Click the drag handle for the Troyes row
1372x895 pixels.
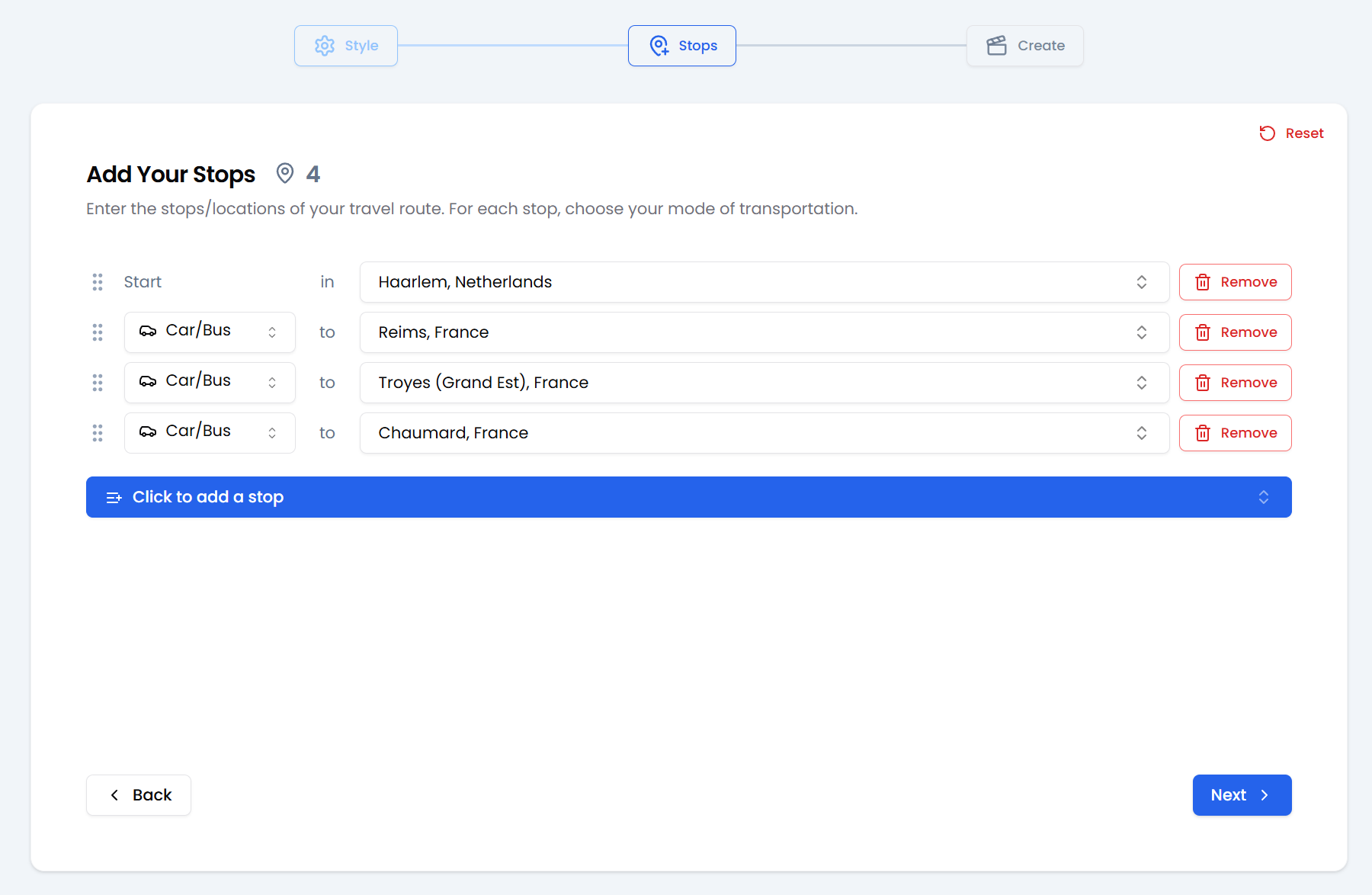98,383
